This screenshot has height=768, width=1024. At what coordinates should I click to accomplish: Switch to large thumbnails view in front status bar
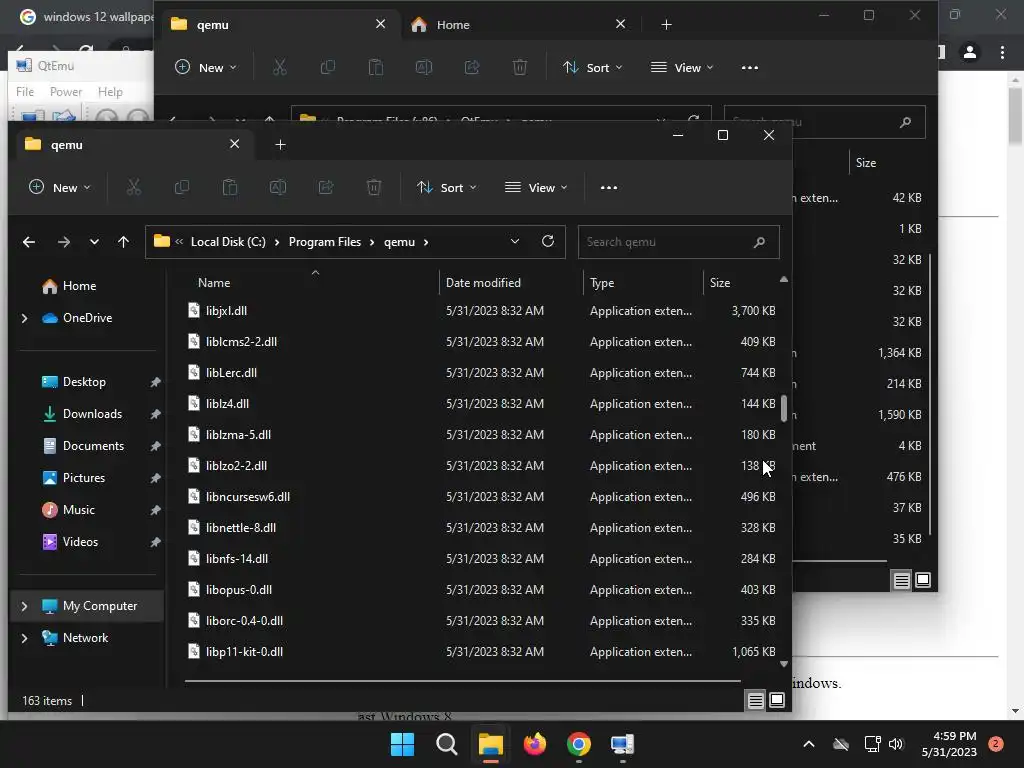(x=777, y=700)
